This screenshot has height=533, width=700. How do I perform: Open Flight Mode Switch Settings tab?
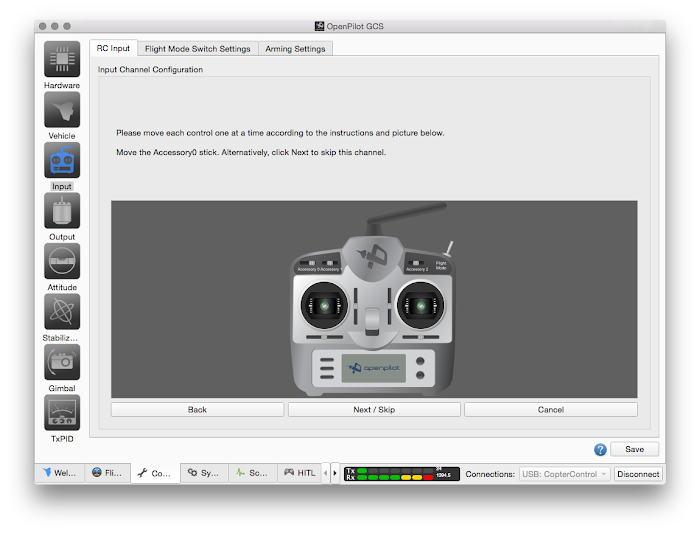click(x=197, y=49)
